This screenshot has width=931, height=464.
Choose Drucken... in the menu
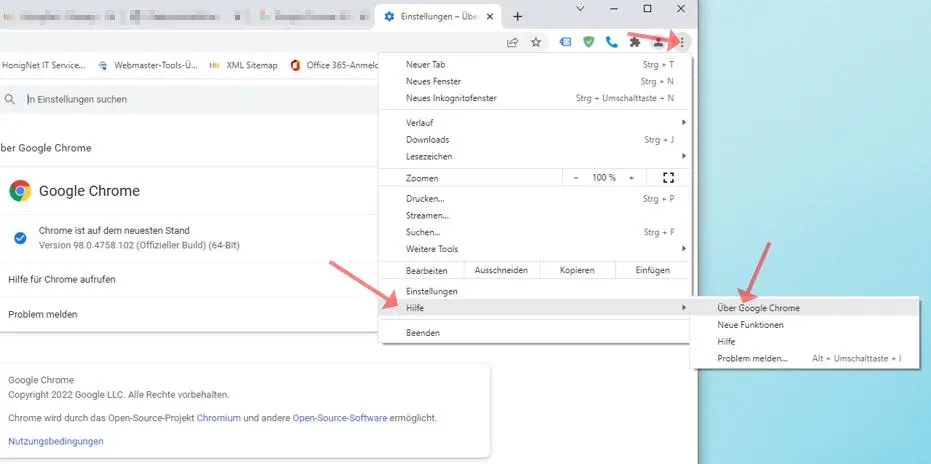534,199
